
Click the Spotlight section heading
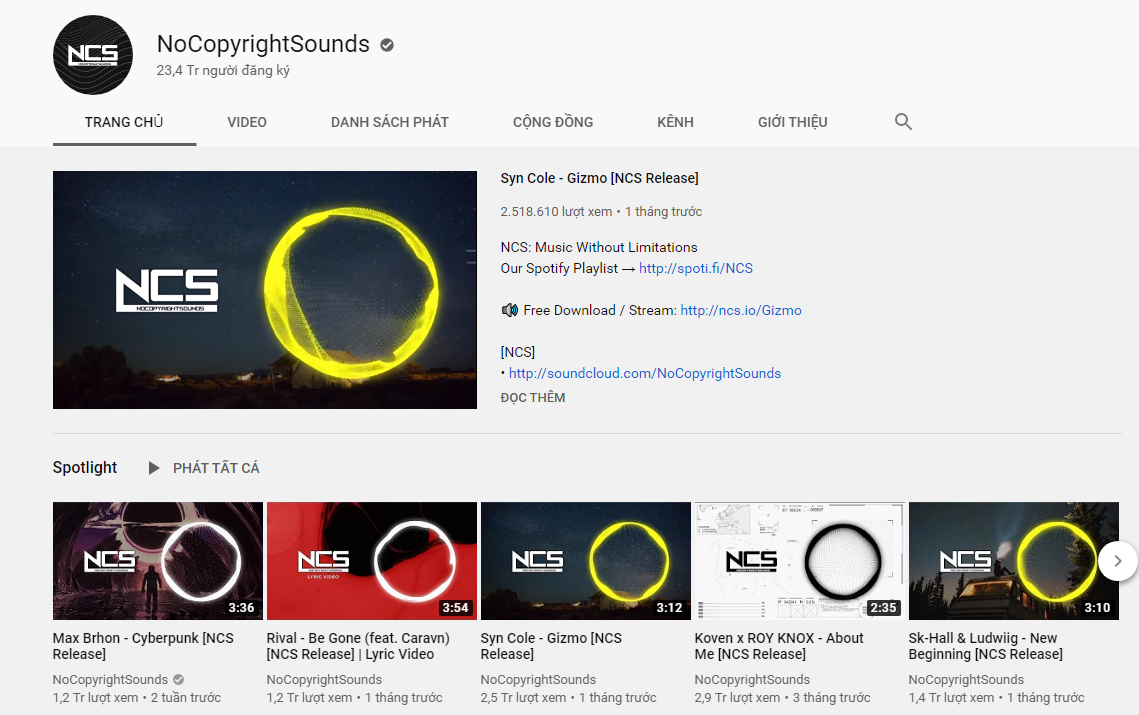85,468
